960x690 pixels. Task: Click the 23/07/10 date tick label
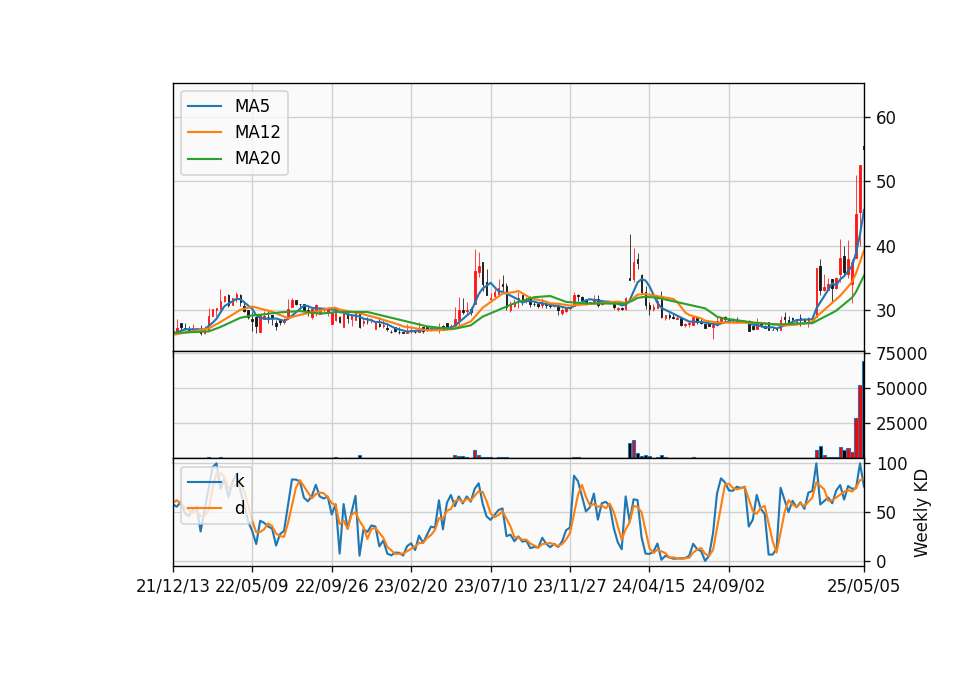490,586
